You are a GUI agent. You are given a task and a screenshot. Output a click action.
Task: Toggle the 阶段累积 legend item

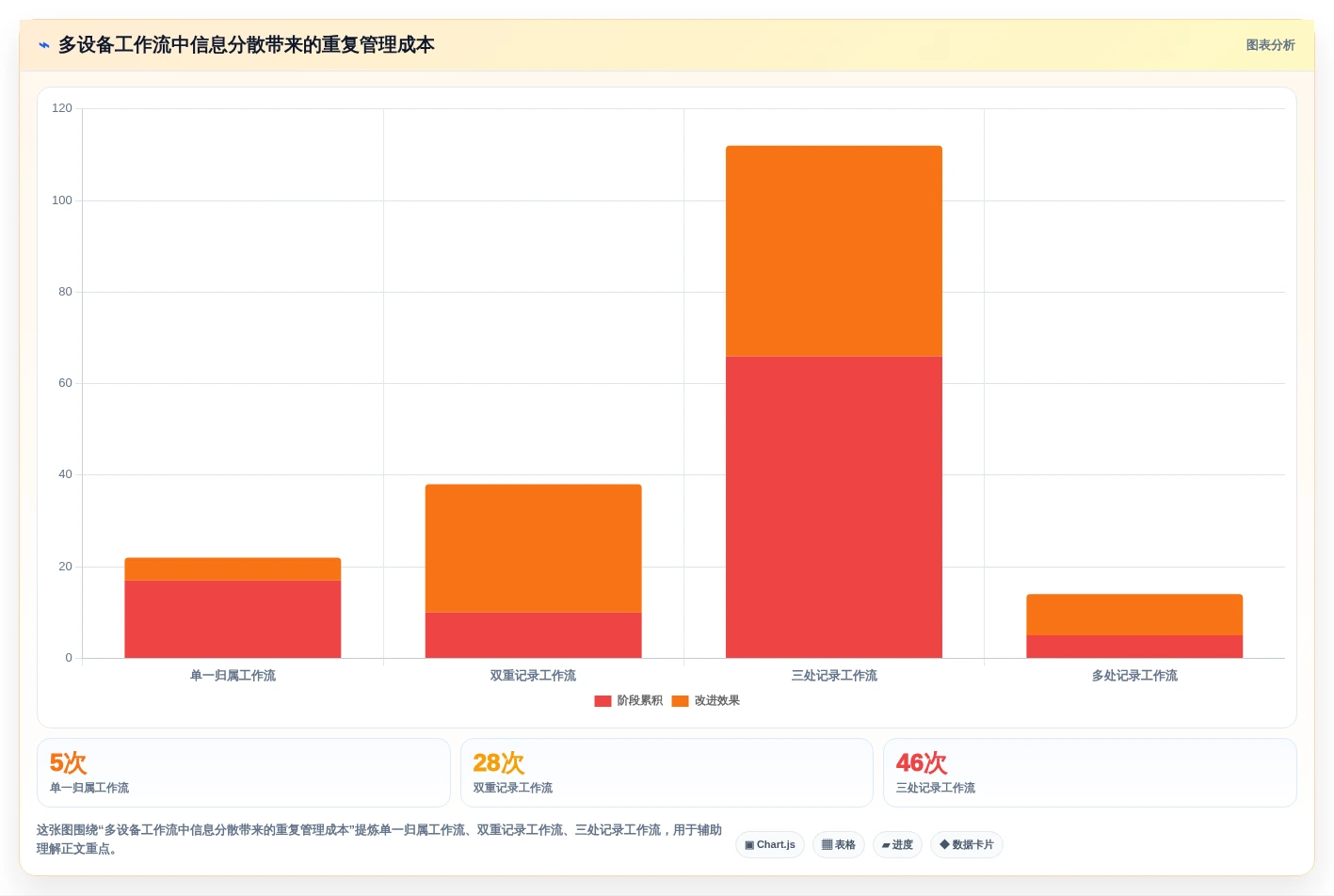[628, 700]
